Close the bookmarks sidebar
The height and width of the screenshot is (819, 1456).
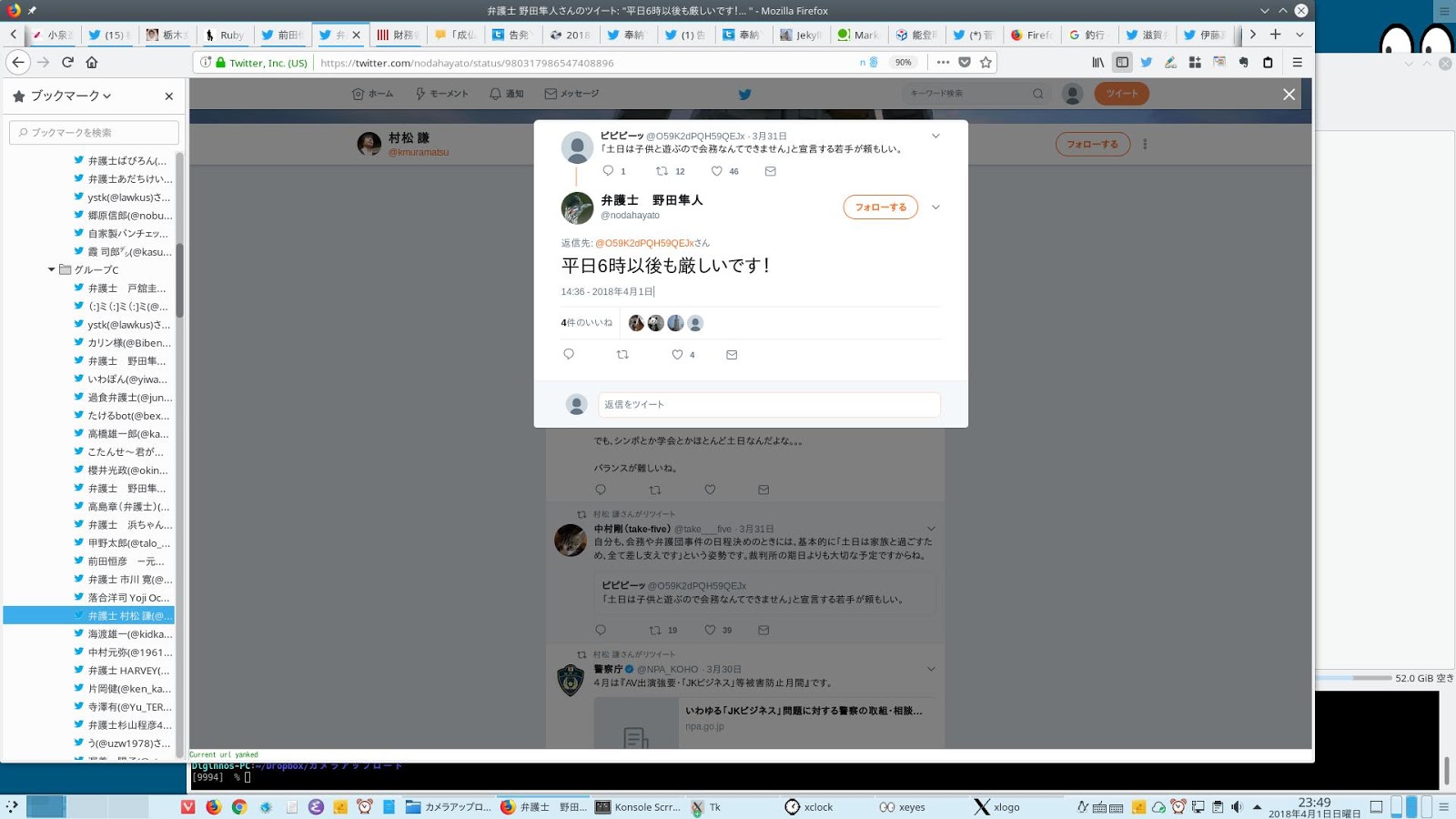tap(168, 96)
